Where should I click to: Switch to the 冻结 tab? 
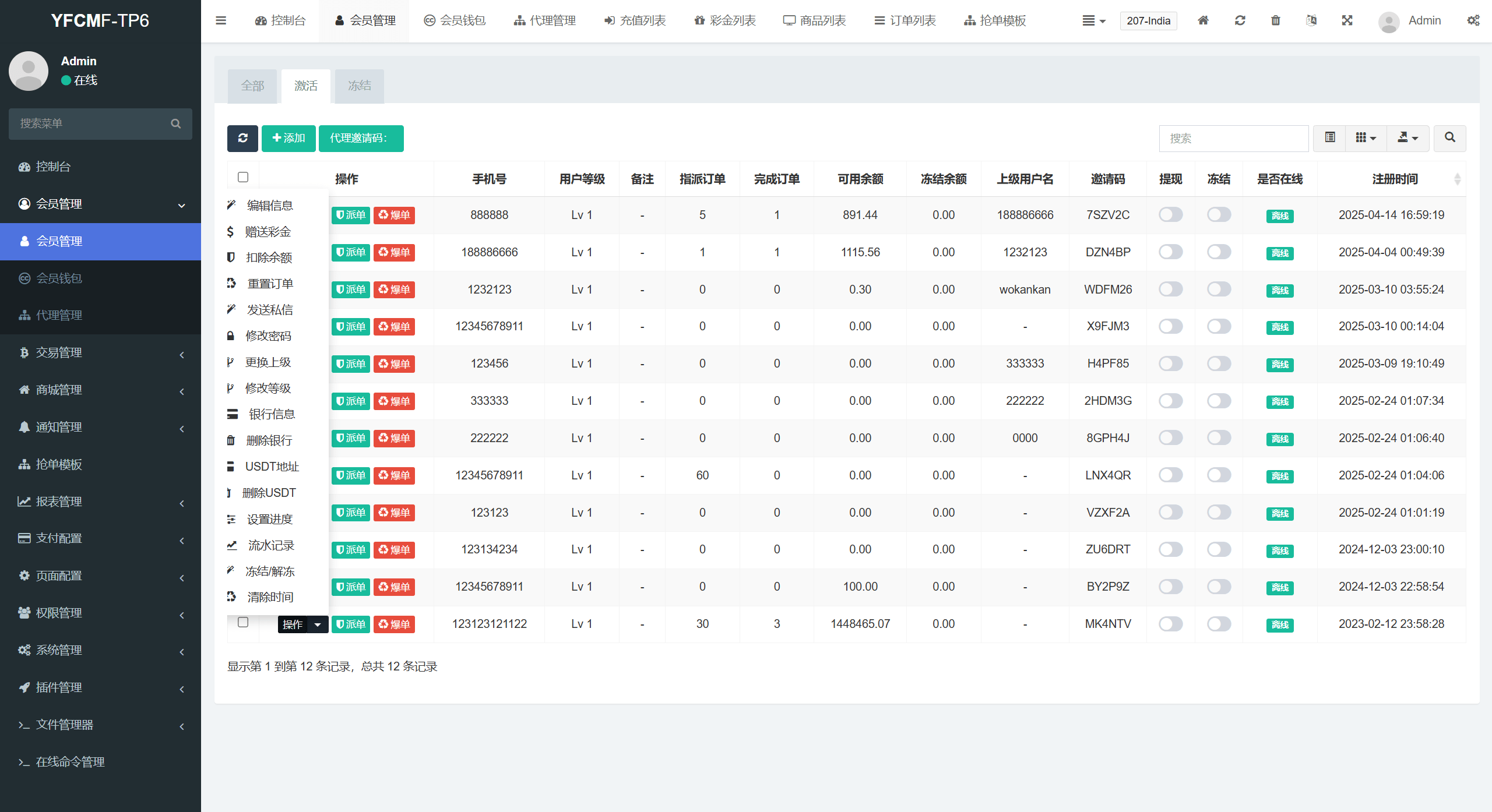tap(359, 86)
